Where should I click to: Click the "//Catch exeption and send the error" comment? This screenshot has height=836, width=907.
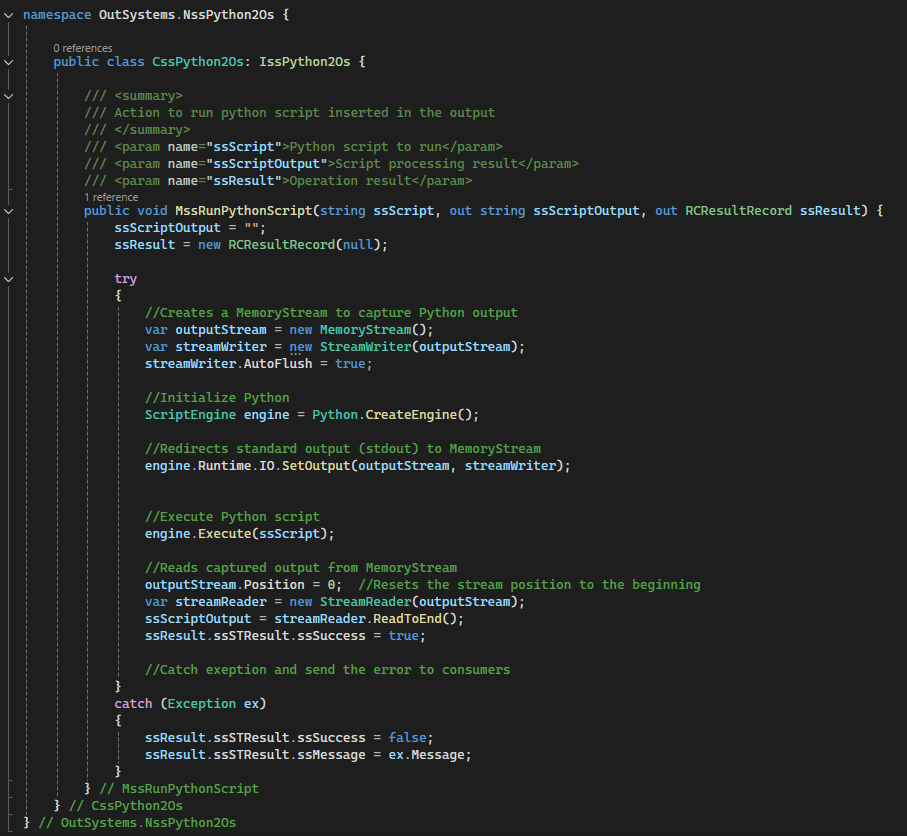click(327, 670)
